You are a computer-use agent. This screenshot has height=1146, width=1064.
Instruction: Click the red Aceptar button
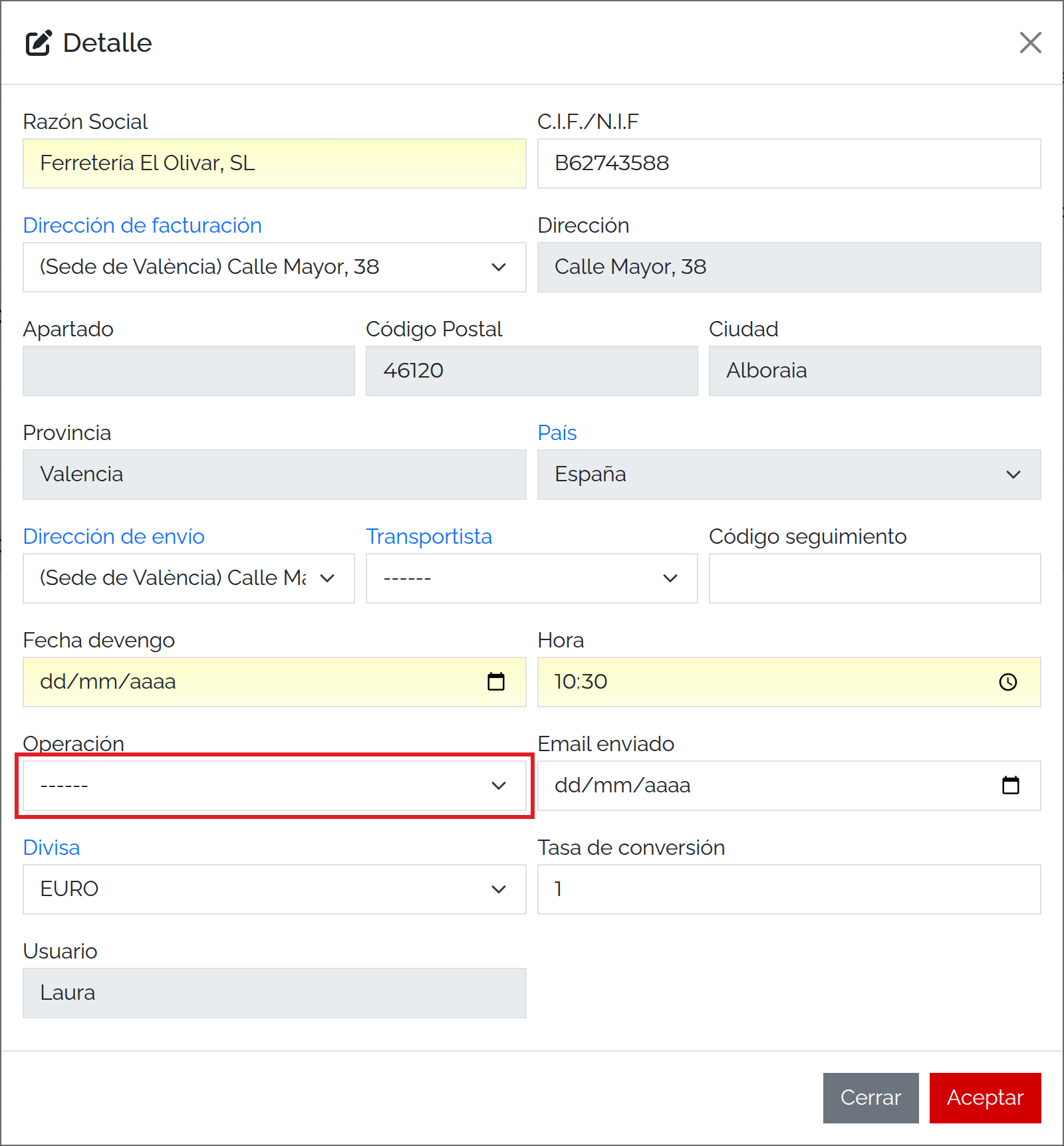point(986,1098)
